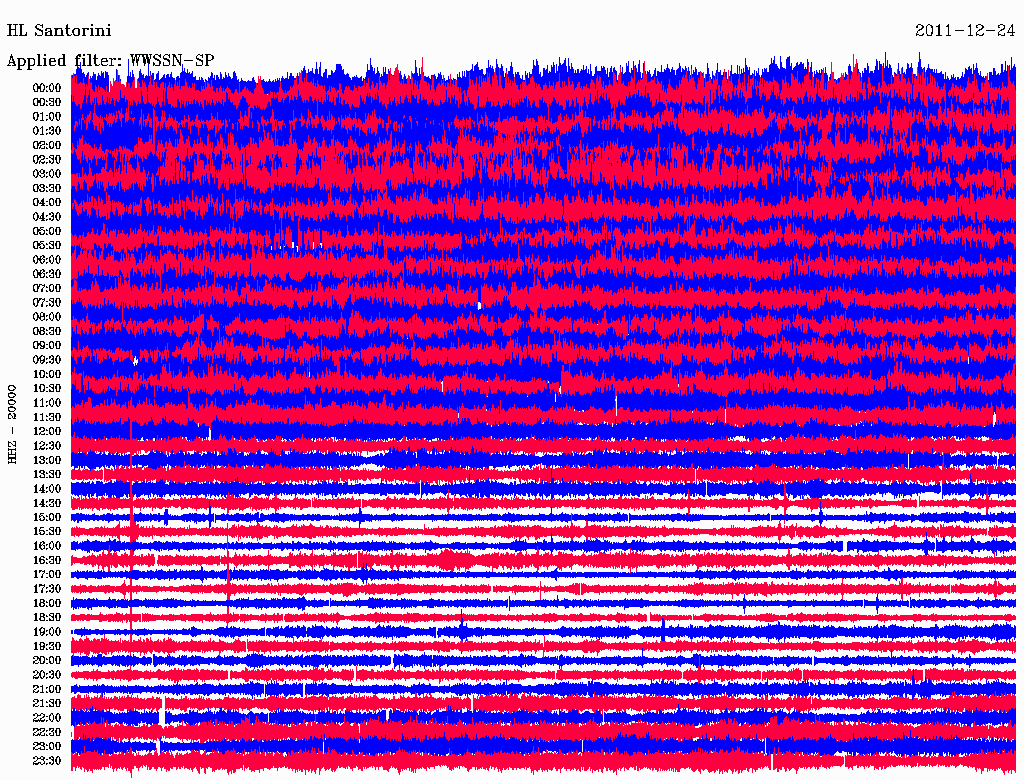The image size is (1024, 780).
Task: Select the 14:00 time label
Action: (x=47, y=489)
